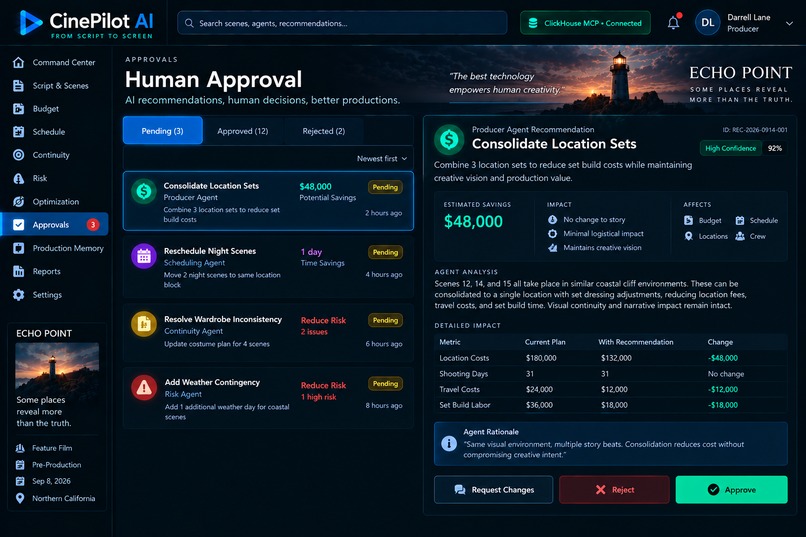Screen dimensions: 806x537
Task: Click the Set Build Labor row label
Action: click(465, 405)
